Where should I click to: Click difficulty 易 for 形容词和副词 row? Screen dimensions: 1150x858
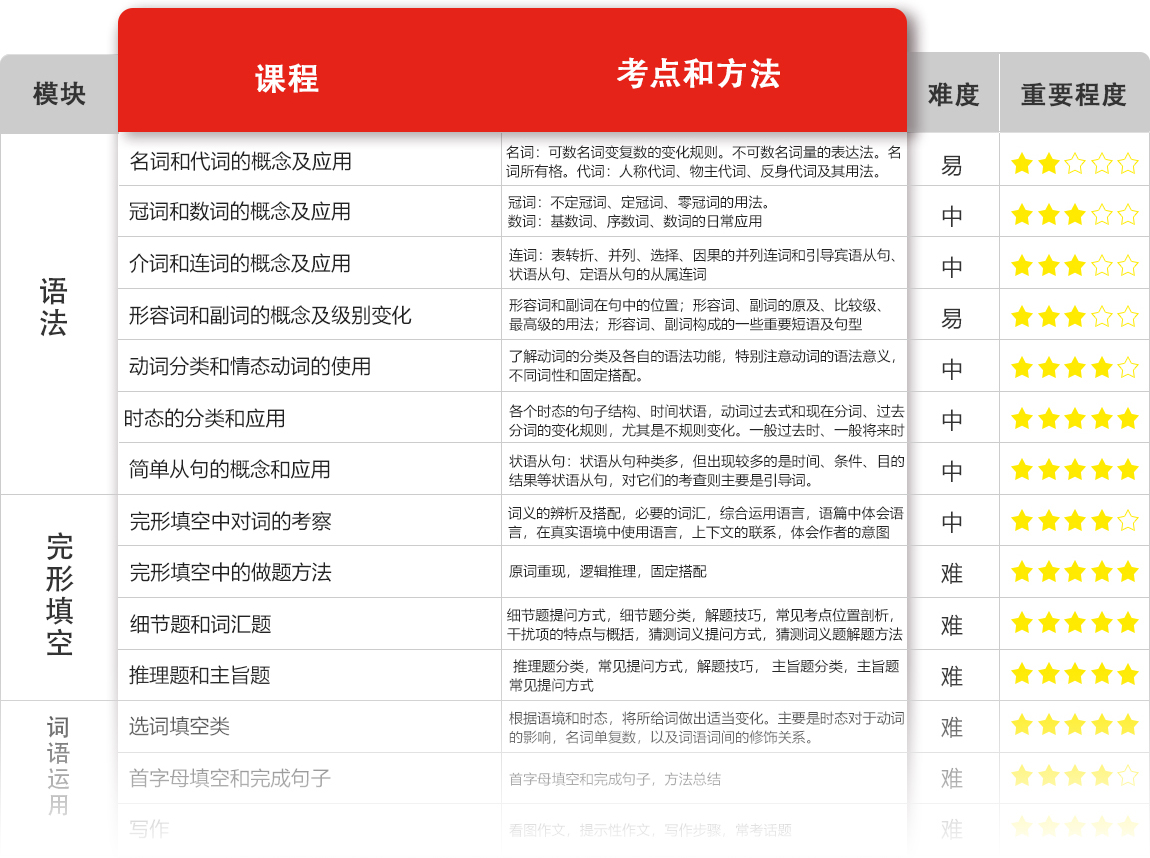tap(952, 318)
